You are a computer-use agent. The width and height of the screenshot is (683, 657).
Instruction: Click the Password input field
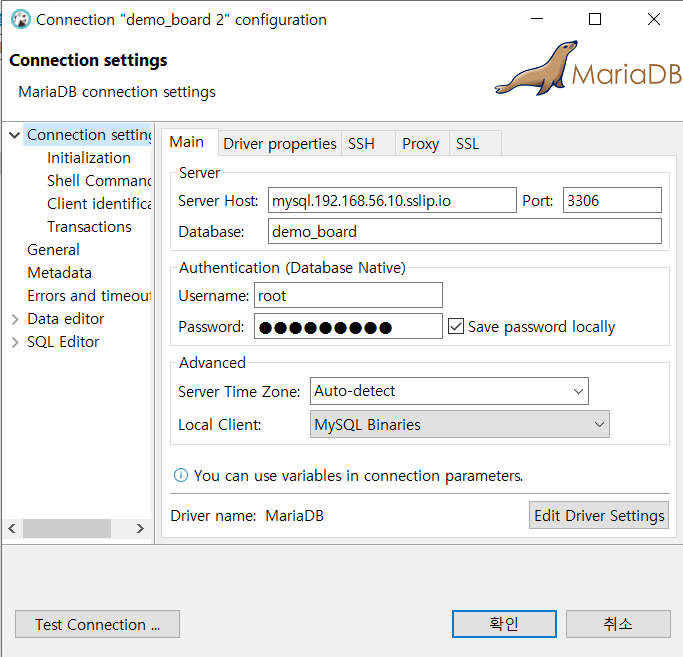point(348,326)
